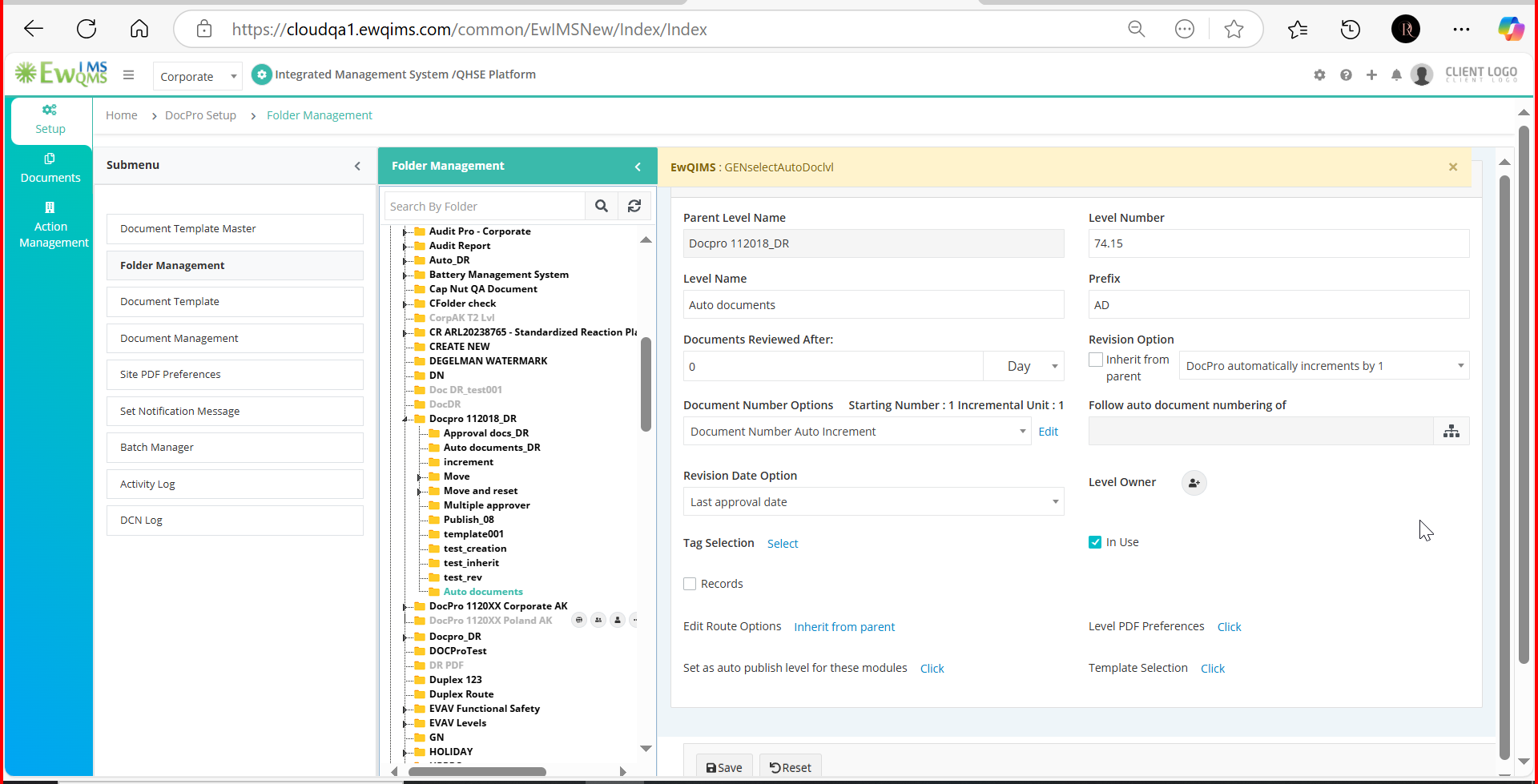Image resolution: width=1538 pixels, height=784 pixels.
Task: Add a level owner with the user-plus icon
Action: (x=1194, y=483)
